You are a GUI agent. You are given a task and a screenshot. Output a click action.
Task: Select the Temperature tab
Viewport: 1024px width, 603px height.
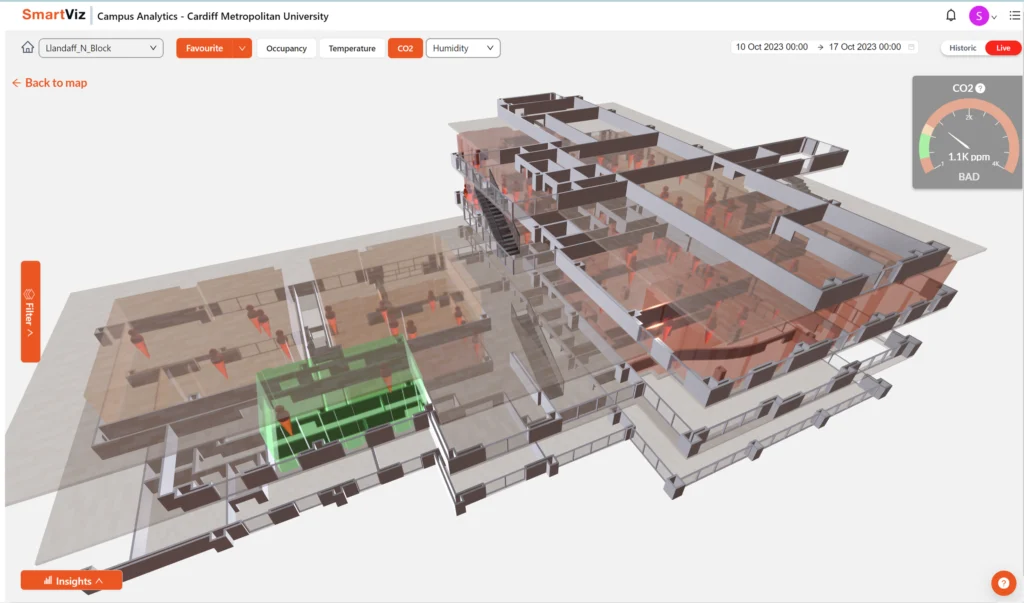coord(352,48)
